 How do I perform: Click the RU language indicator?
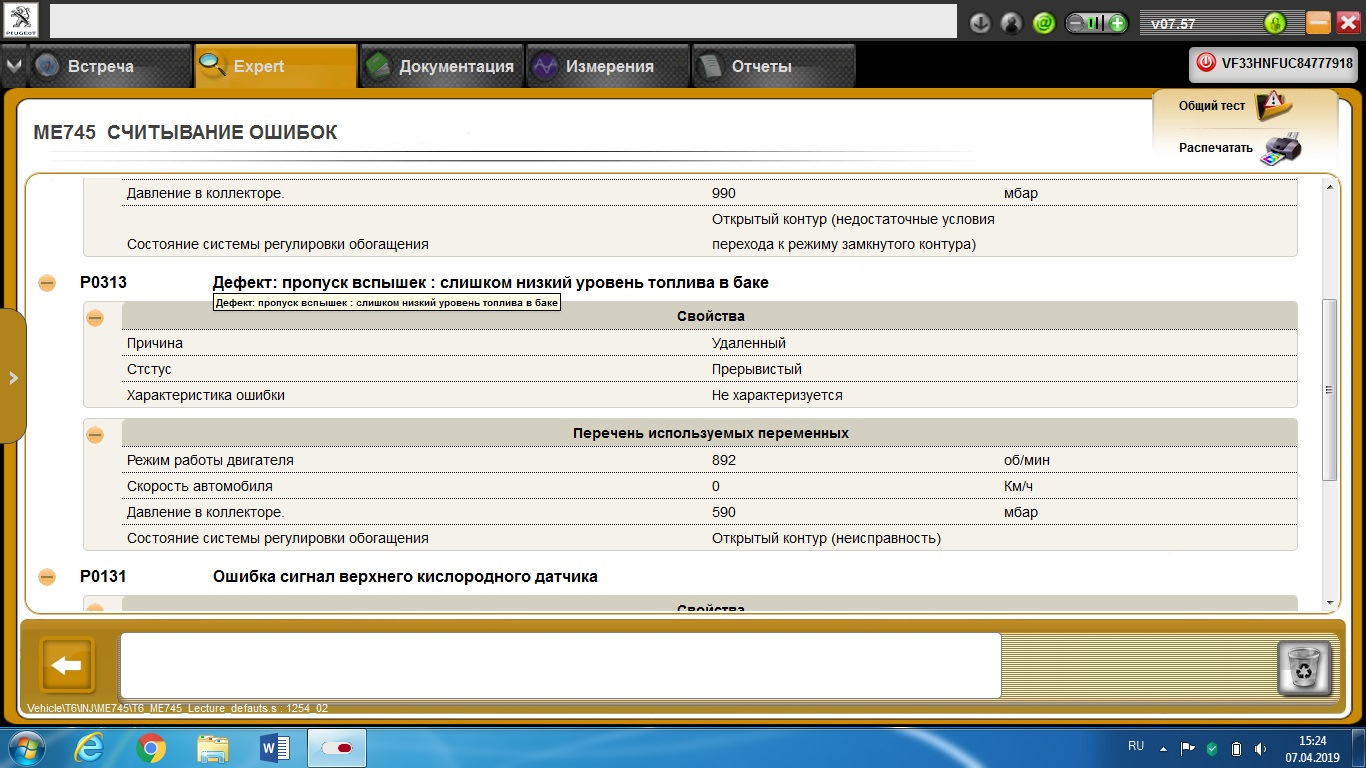[1136, 746]
